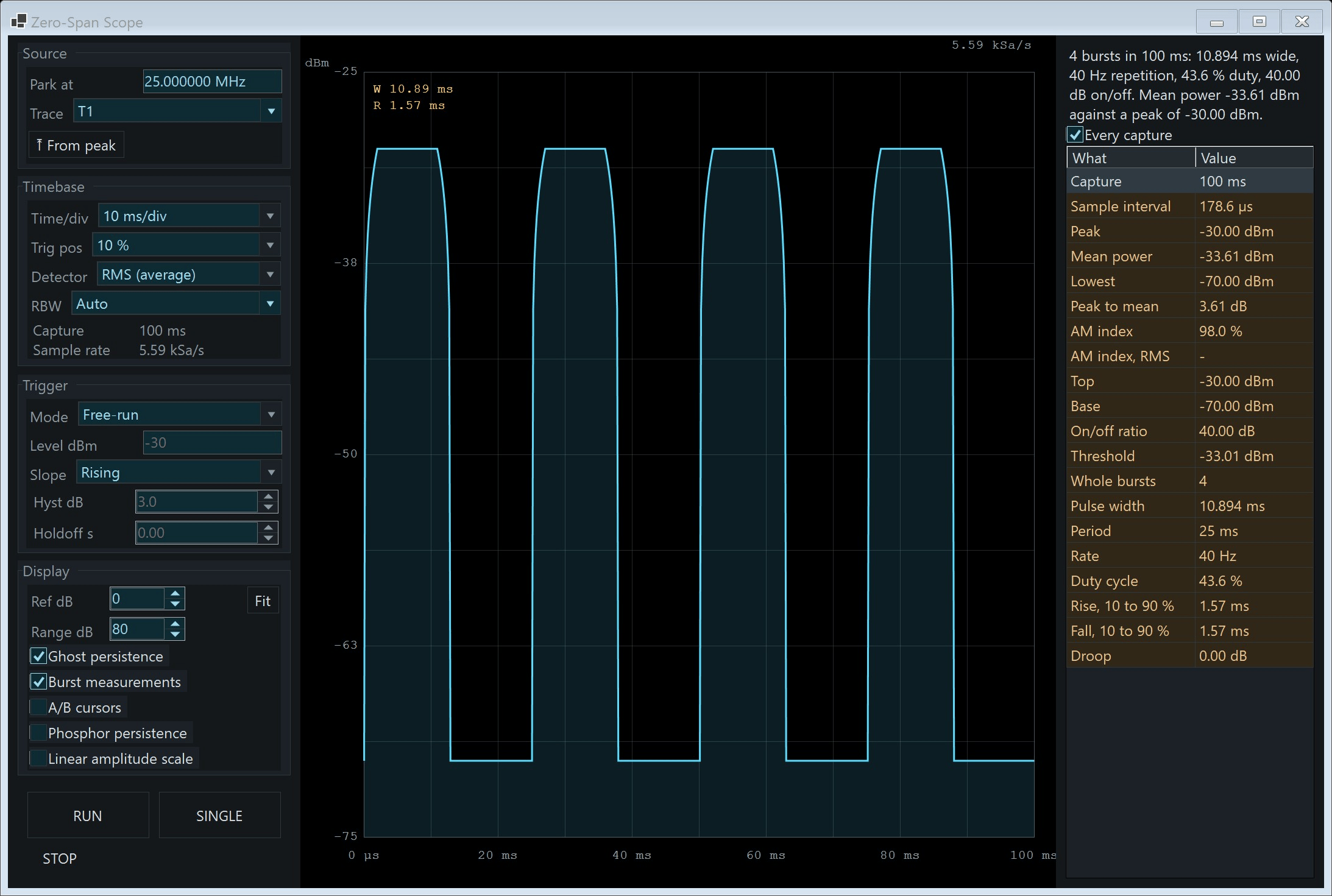Enable Linear amplitude scale checkbox
The width and height of the screenshot is (1332, 896).
[38, 758]
